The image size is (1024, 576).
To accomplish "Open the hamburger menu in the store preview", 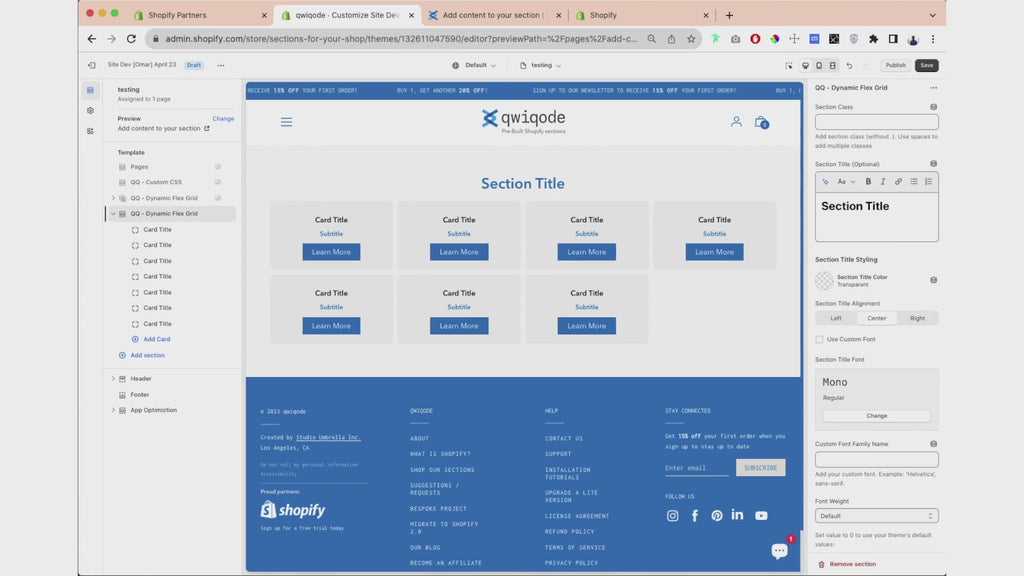I will tap(286, 122).
